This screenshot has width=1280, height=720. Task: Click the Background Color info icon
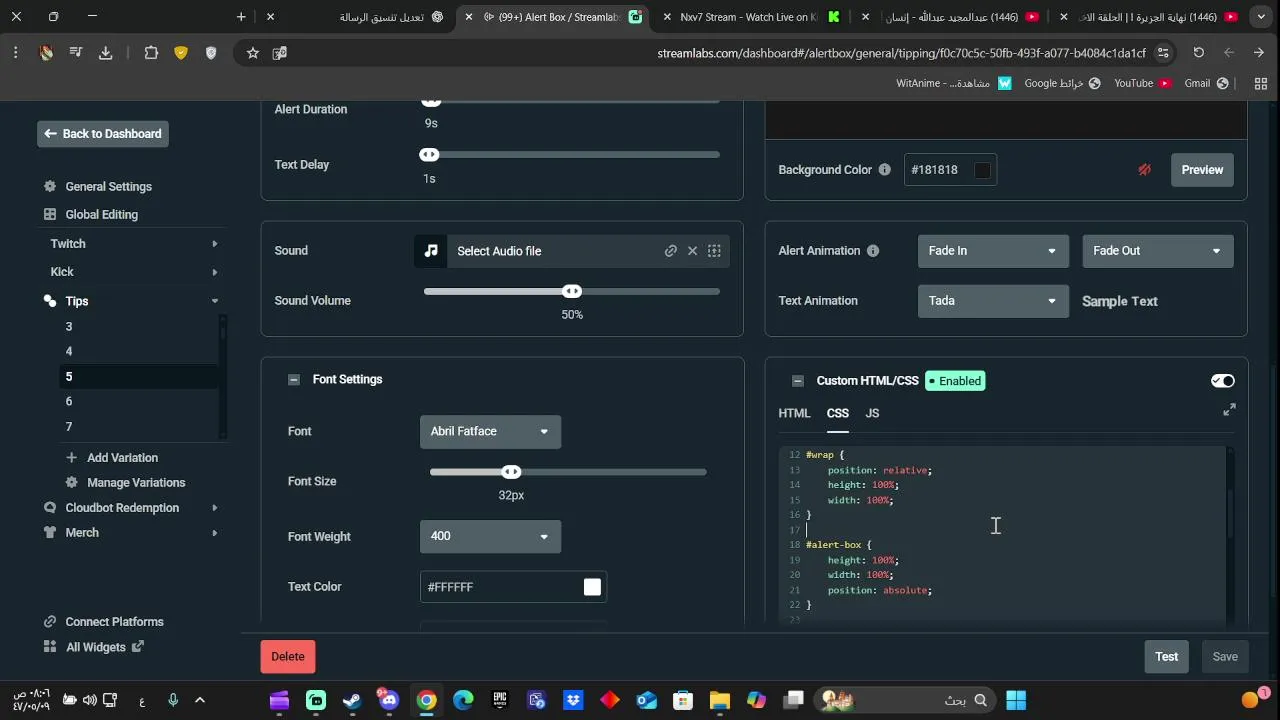tap(884, 170)
